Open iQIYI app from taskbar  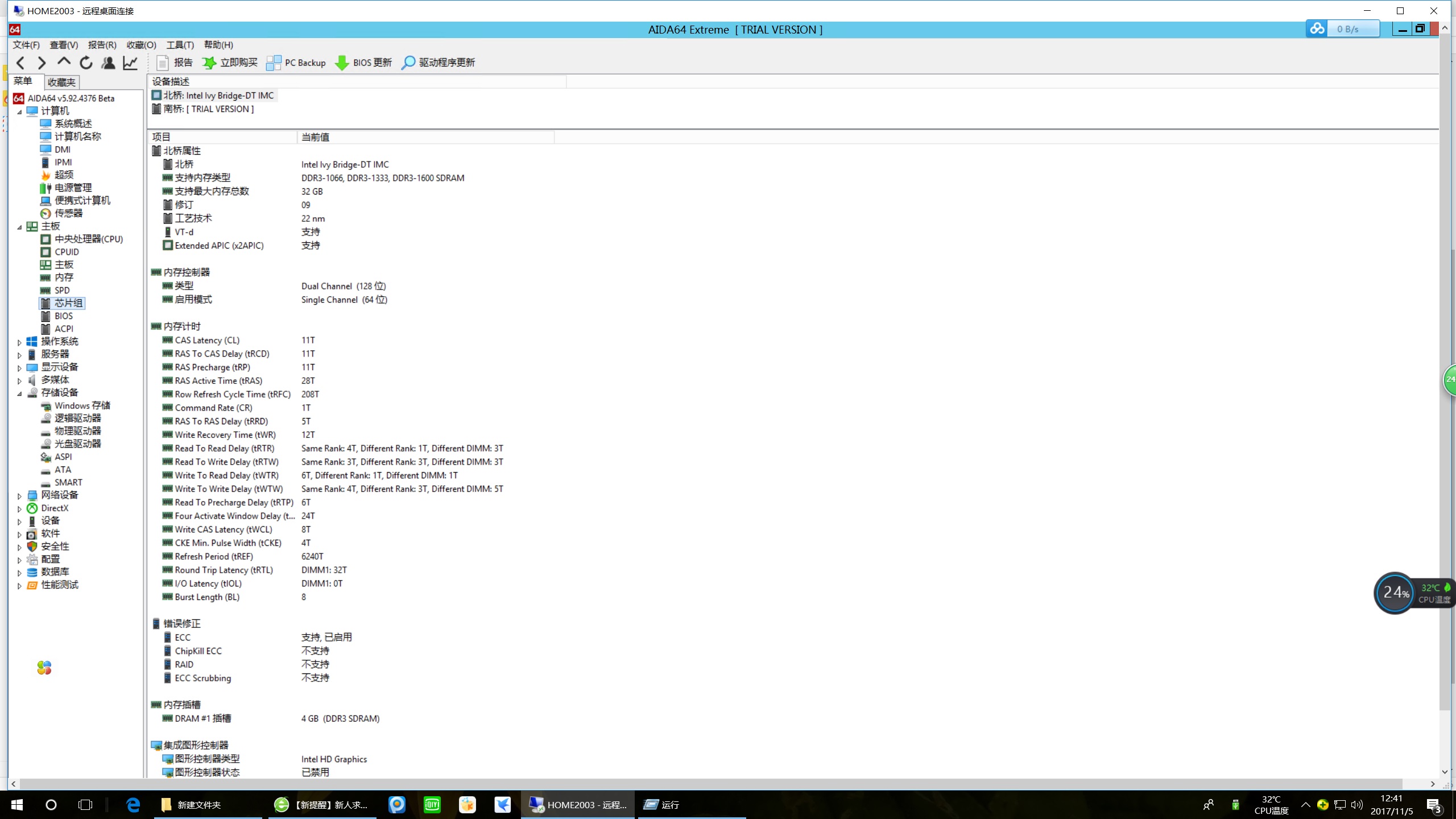click(x=432, y=805)
